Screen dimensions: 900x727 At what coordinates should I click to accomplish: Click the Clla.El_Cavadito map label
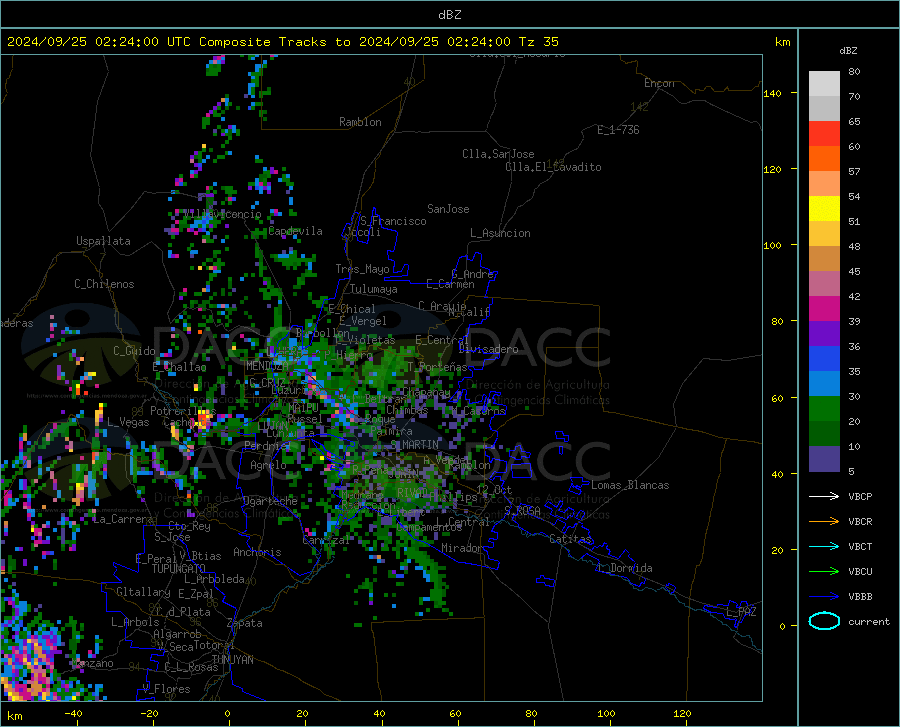(553, 167)
